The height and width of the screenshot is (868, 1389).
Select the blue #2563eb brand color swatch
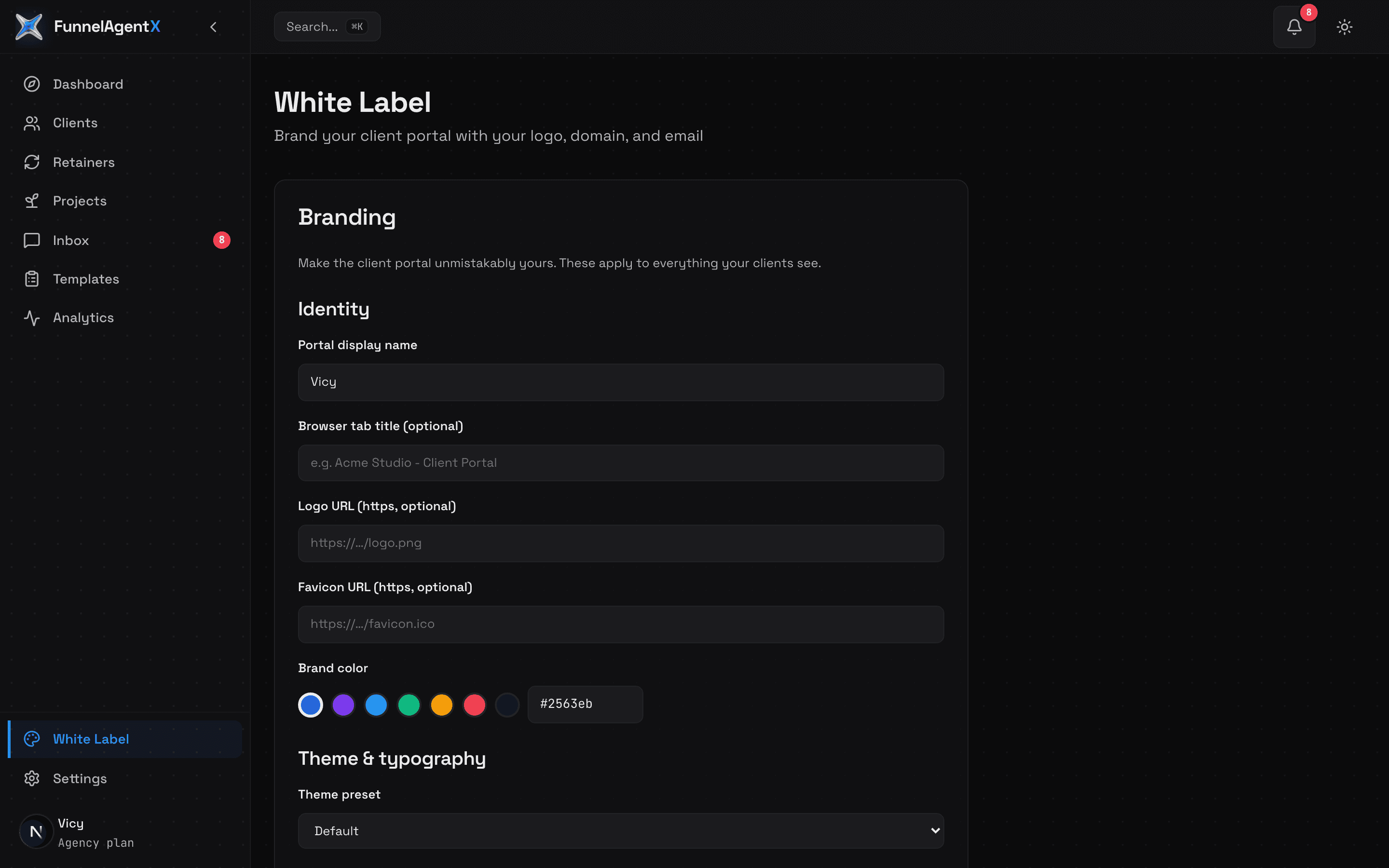click(311, 705)
